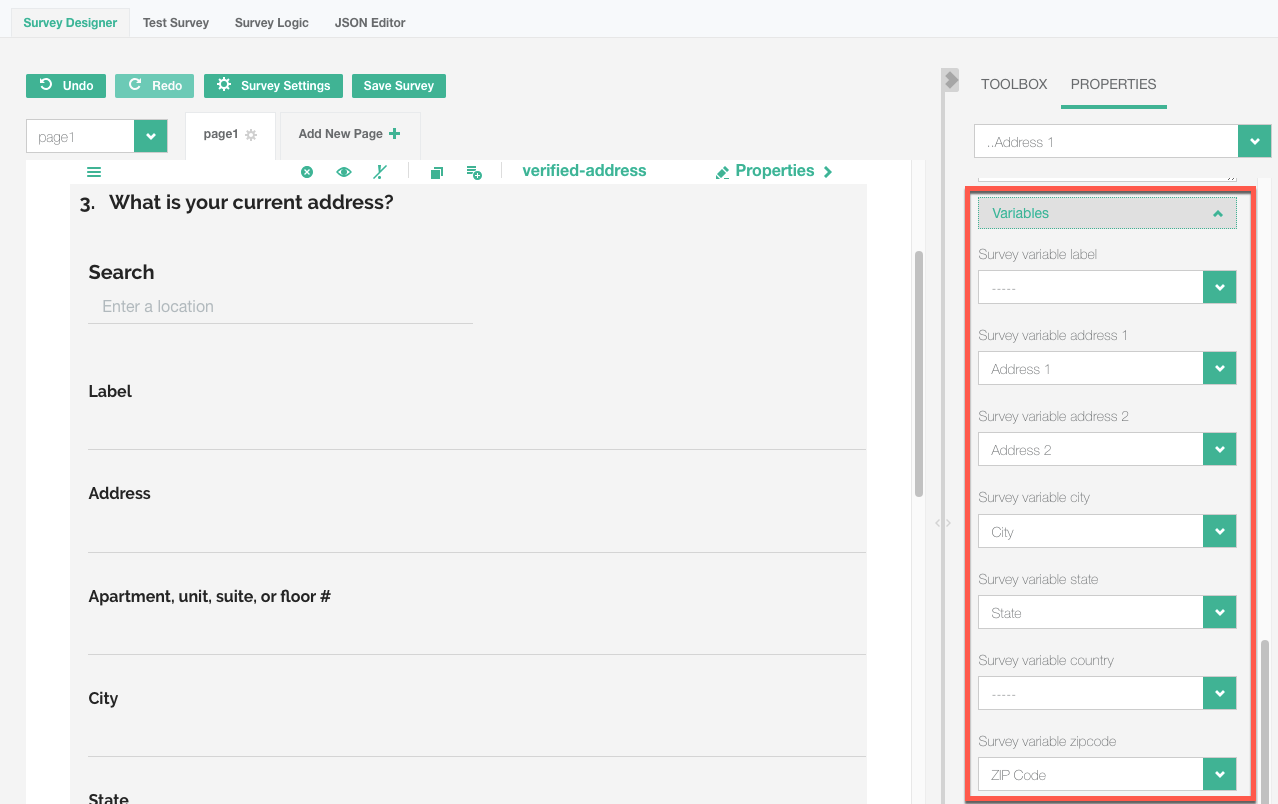Switch to the TOOLBOX panel tab
This screenshot has width=1278, height=804.
click(x=1014, y=85)
